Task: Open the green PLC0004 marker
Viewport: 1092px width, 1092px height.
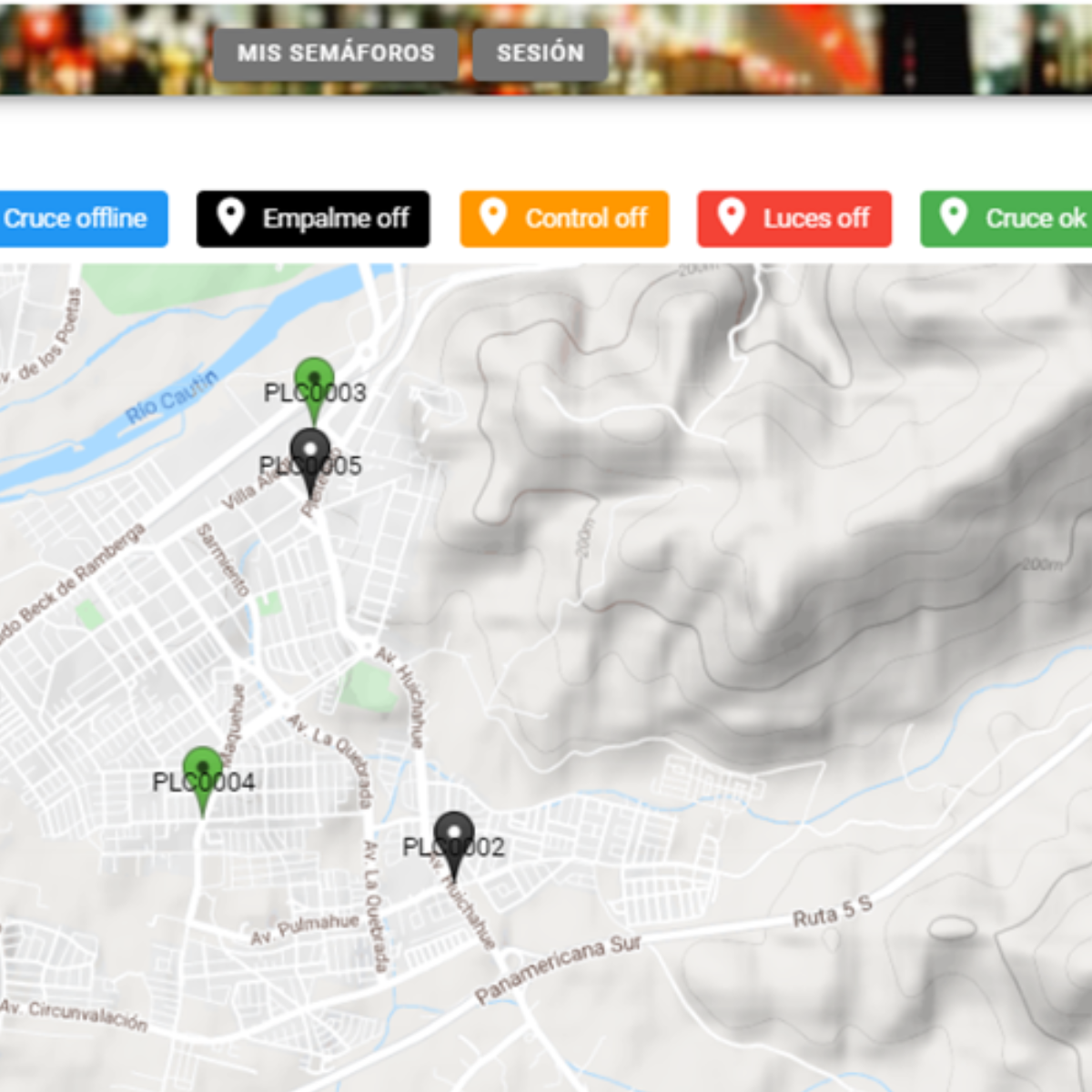Action: coord(202,773)
